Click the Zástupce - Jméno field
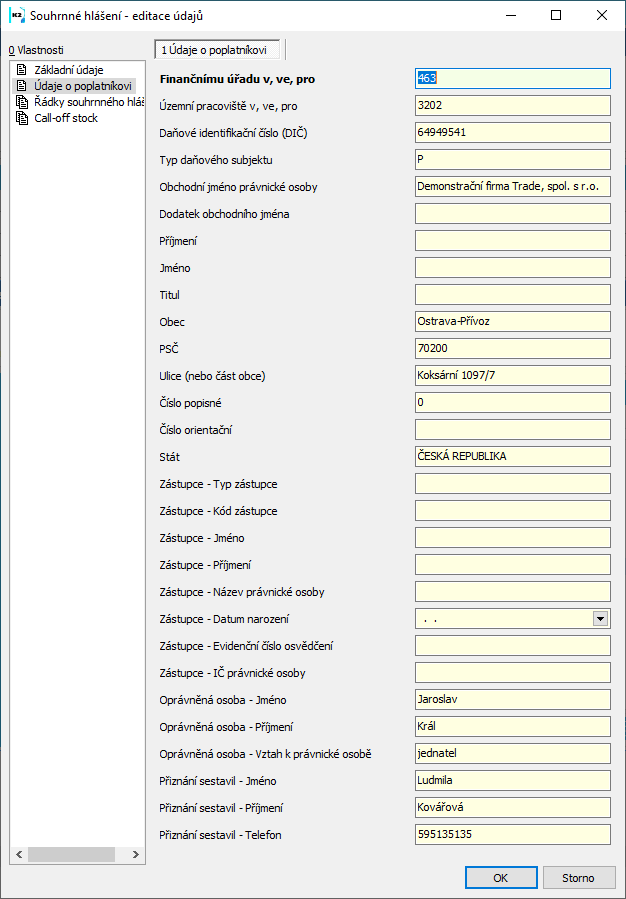Viewport: 626px width, 899px height. pos(512,538)
